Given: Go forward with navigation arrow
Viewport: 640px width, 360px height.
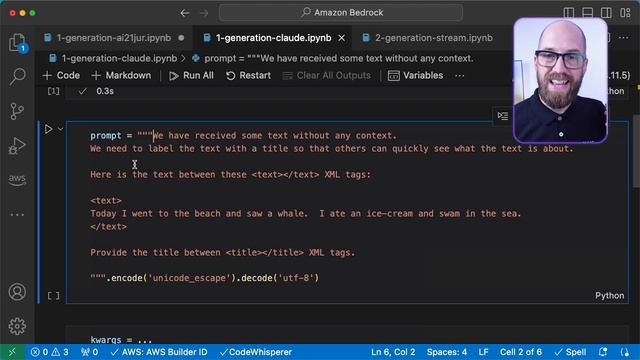Looking at the screenshot, I should coord(204,13).
